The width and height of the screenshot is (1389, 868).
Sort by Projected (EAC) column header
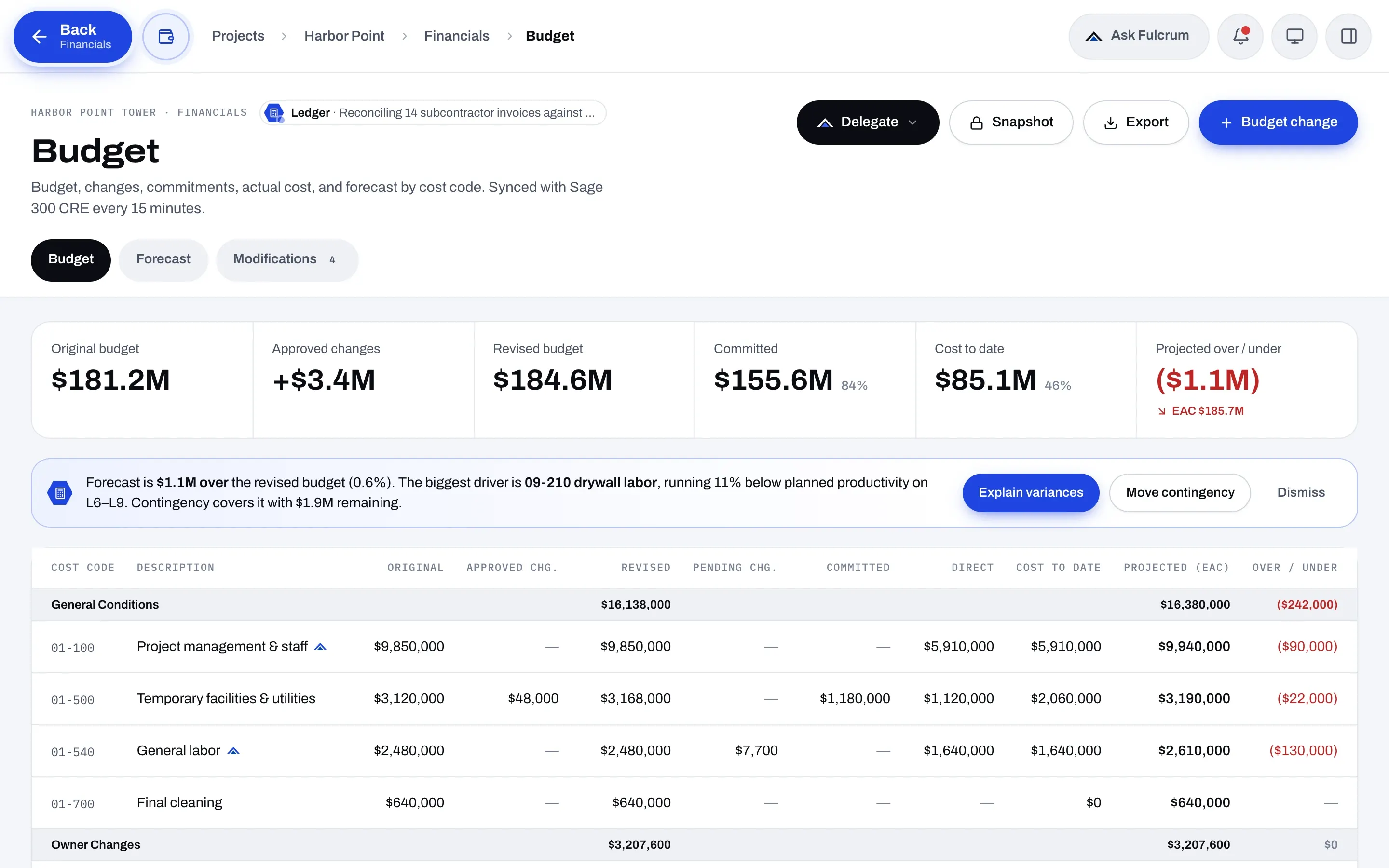tap(1176, 568)
